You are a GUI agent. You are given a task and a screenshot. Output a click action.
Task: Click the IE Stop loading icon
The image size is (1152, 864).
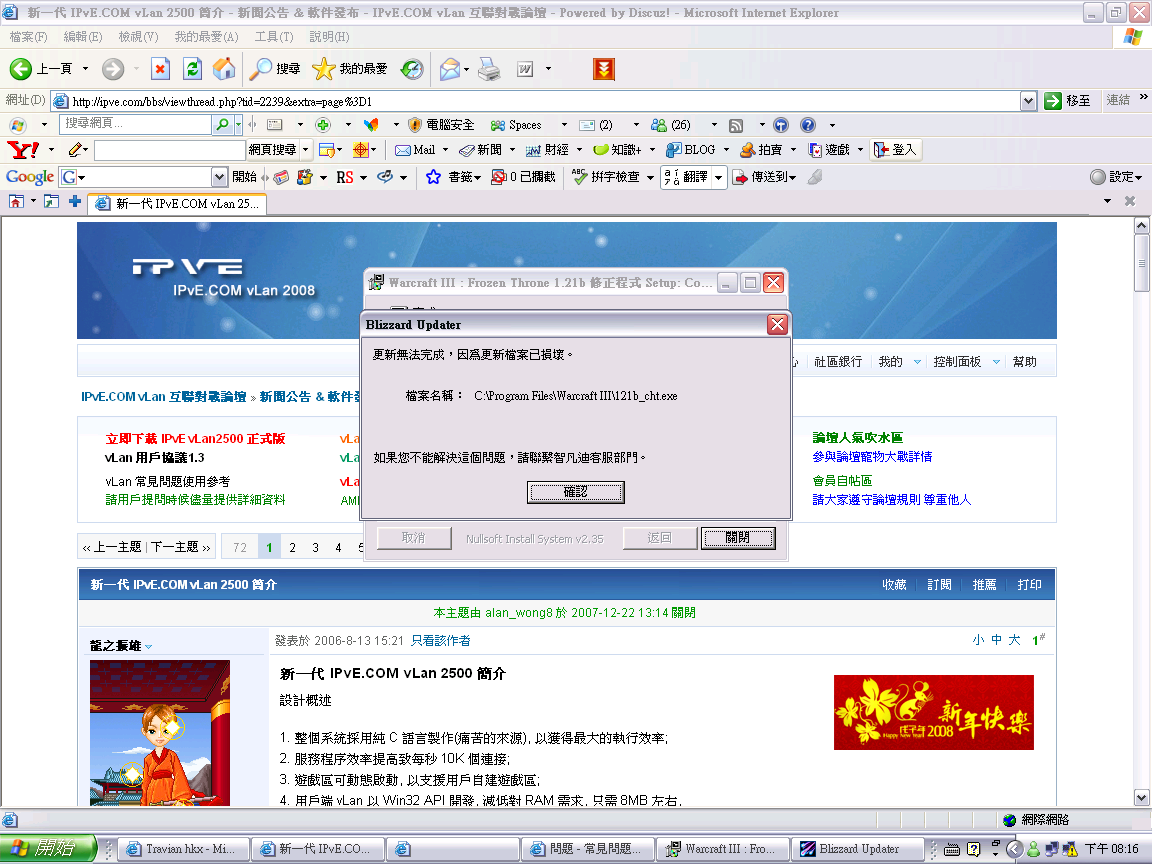[160, 69]
